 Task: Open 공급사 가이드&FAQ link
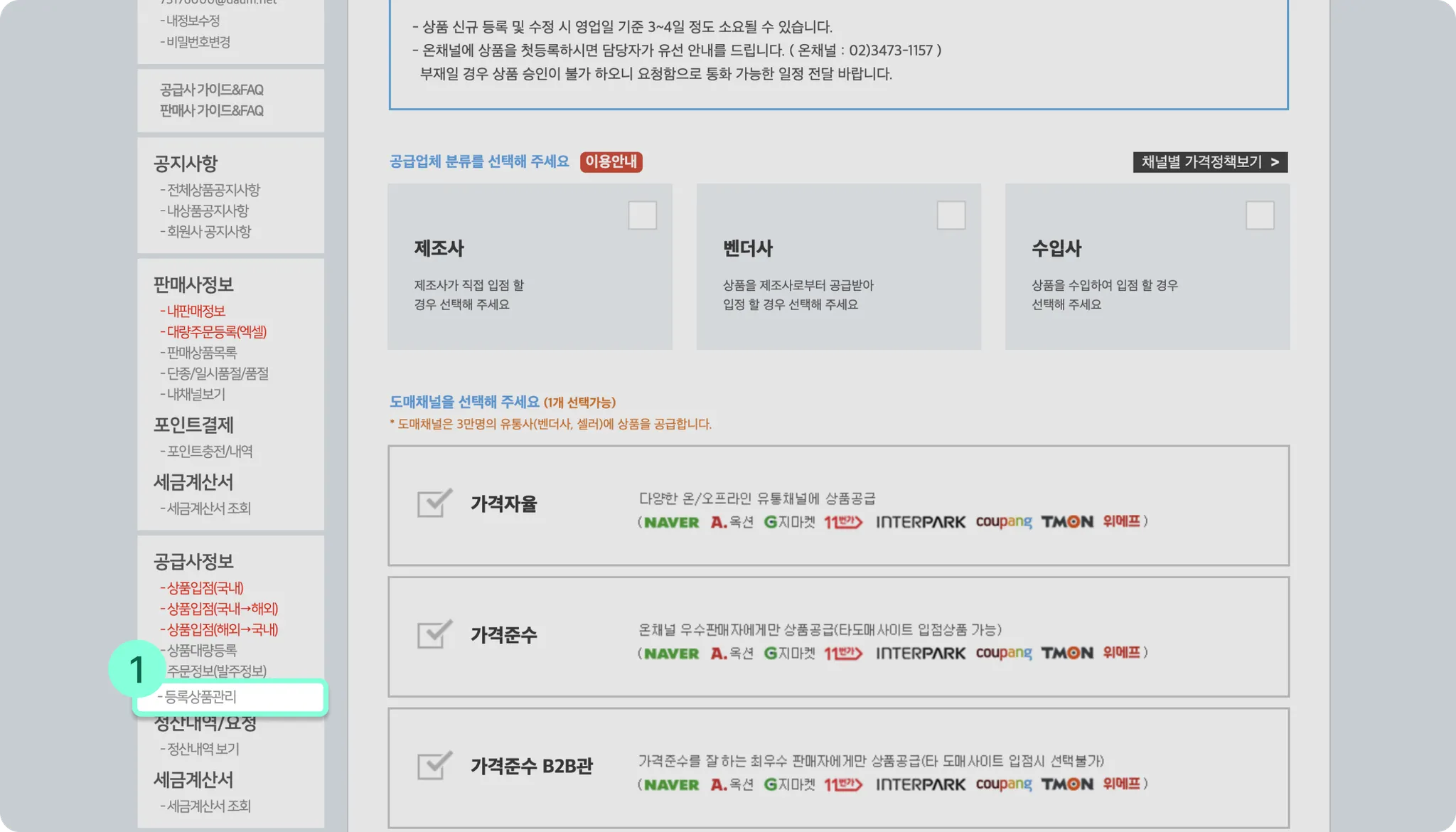[x=211, y=90]
